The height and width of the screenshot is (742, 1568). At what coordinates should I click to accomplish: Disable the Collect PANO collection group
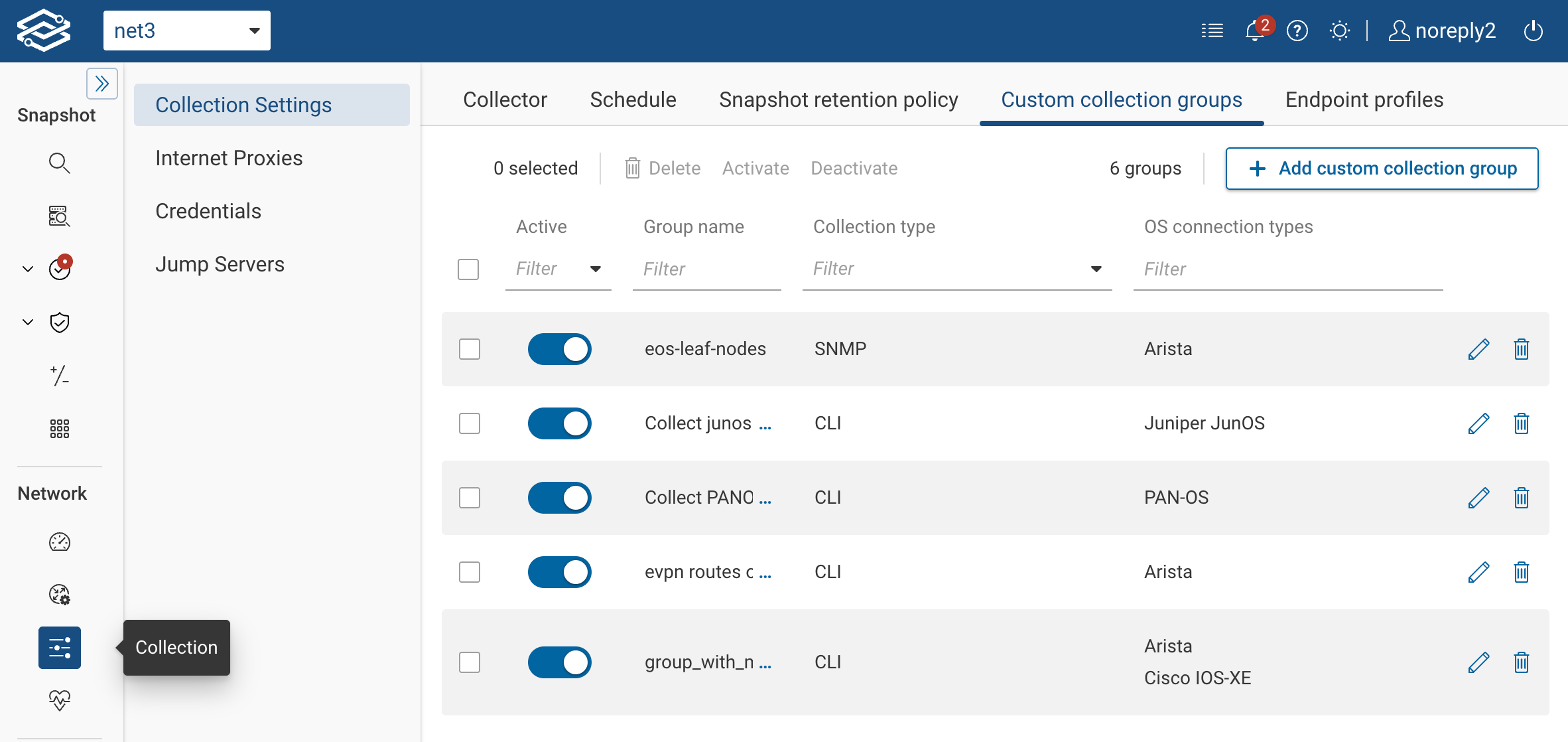click(x=559, y=497)
